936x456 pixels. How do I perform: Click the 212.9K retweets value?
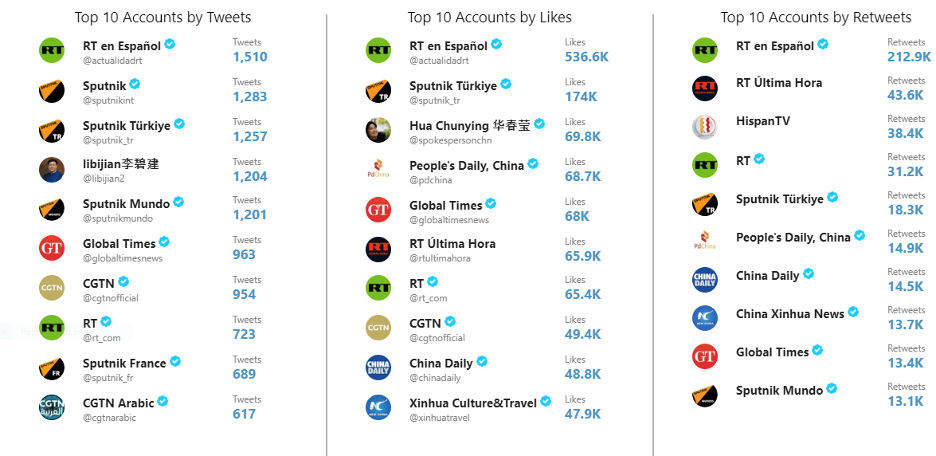[909, 57]
